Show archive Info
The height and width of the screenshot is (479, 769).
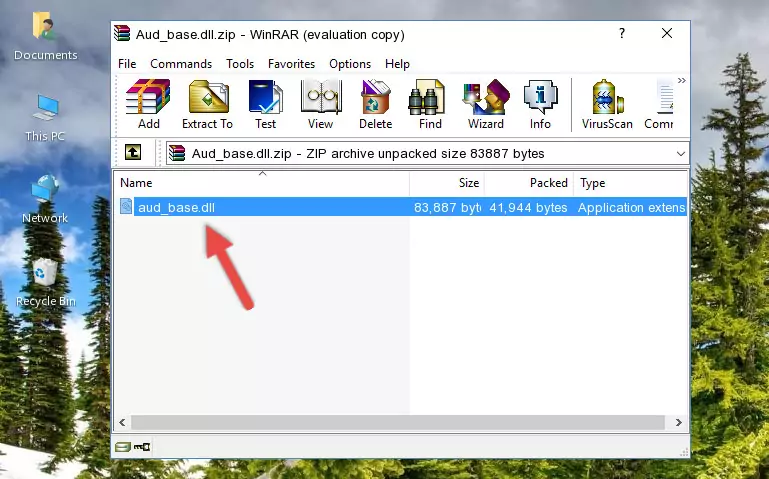pyautogui.click(x=540, y=104)
